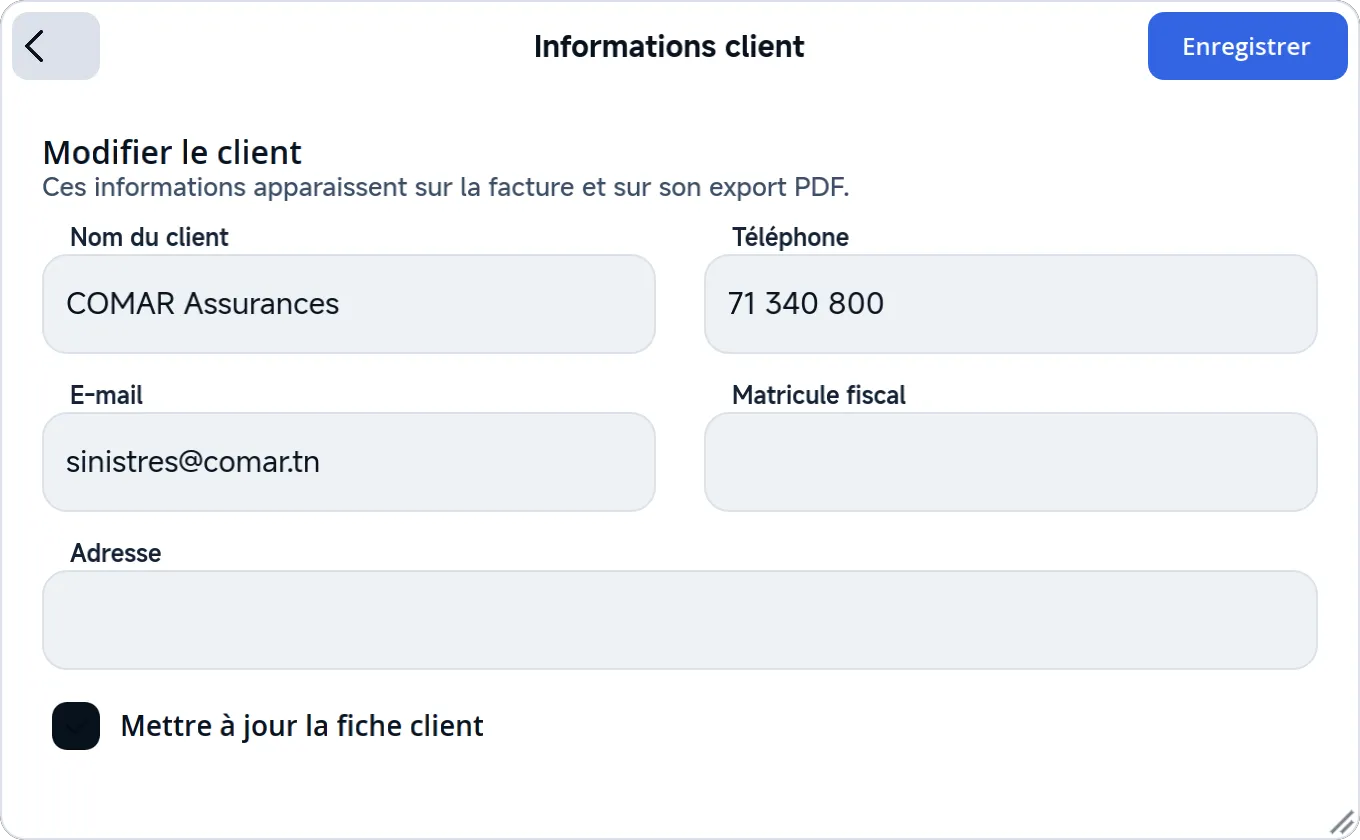Click the "Informations client" title
This screenshot has width=1360, height=840.
point(669,47)
